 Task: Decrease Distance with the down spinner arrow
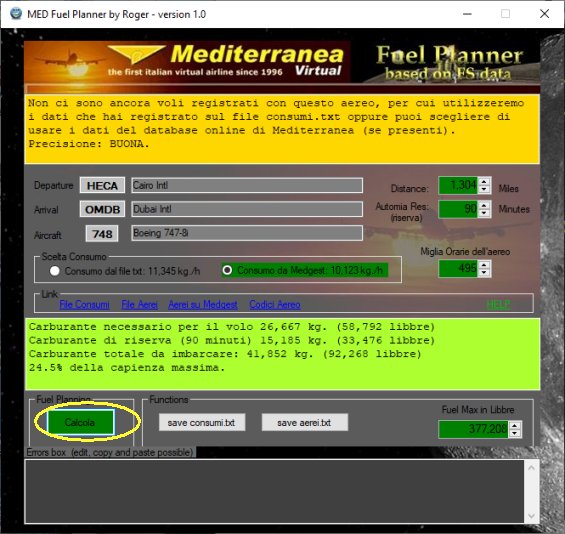pyautogui.click(x=484, y=190)
